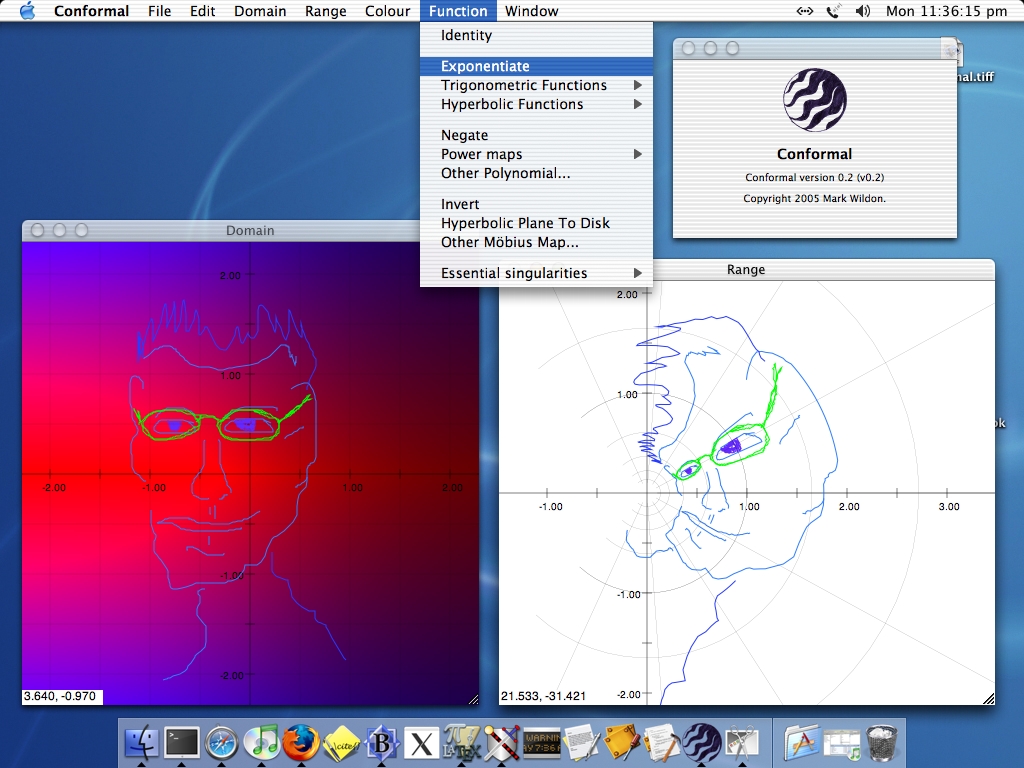Image resolution: width=1024 pixels, height=768 pixels.
Task: Click the volume speaker menu bar icon
Action: (863, 11)
